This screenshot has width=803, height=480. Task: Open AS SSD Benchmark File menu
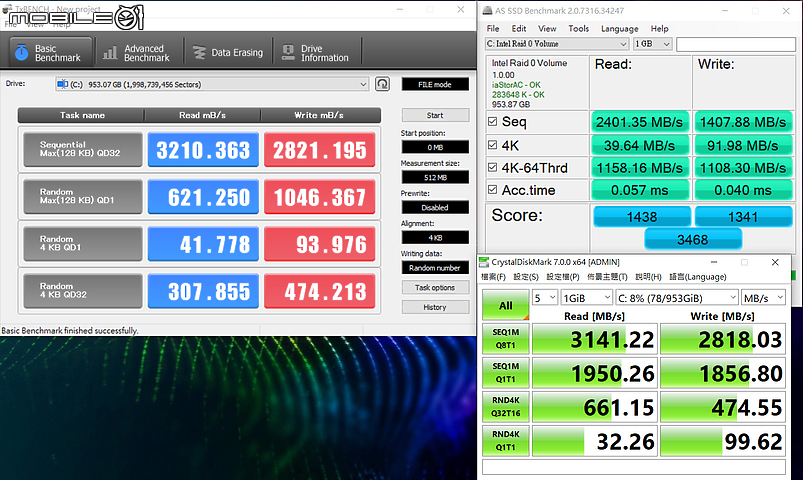pos(493,29)
